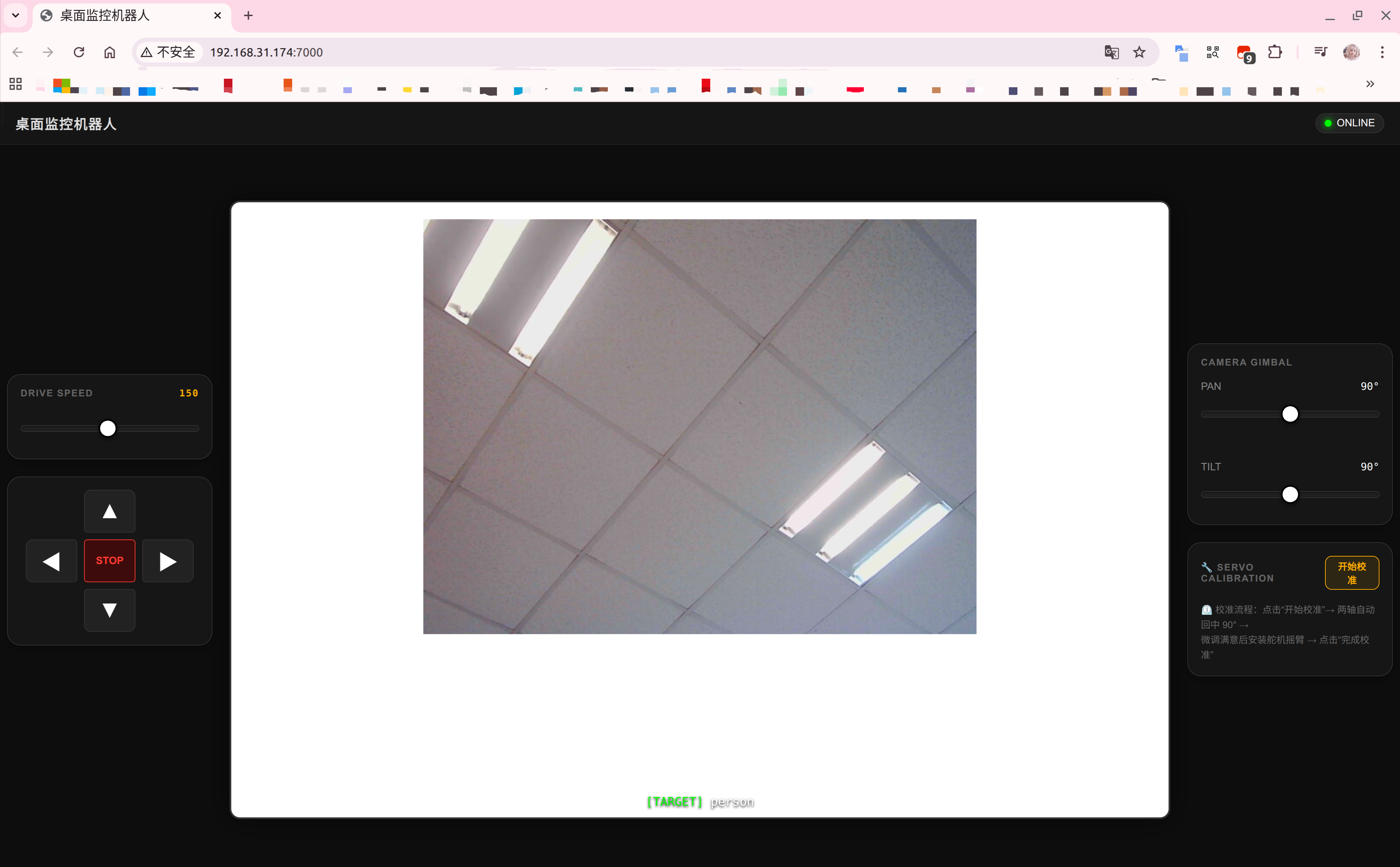Click the address bar URL 192.168.31.174:7000
Screen dimensions: 1400x867
point(266,52)
